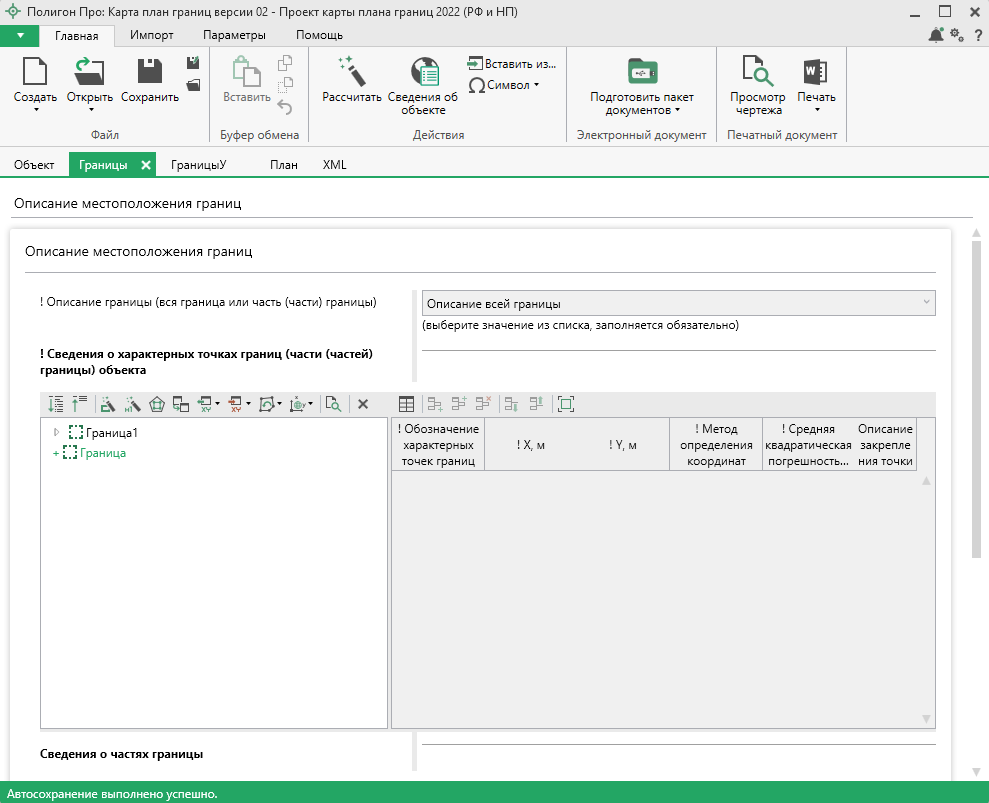The image size is (989, 803).
Task: Click the Сохранить floppy disk icon
Action: (150, 72)
